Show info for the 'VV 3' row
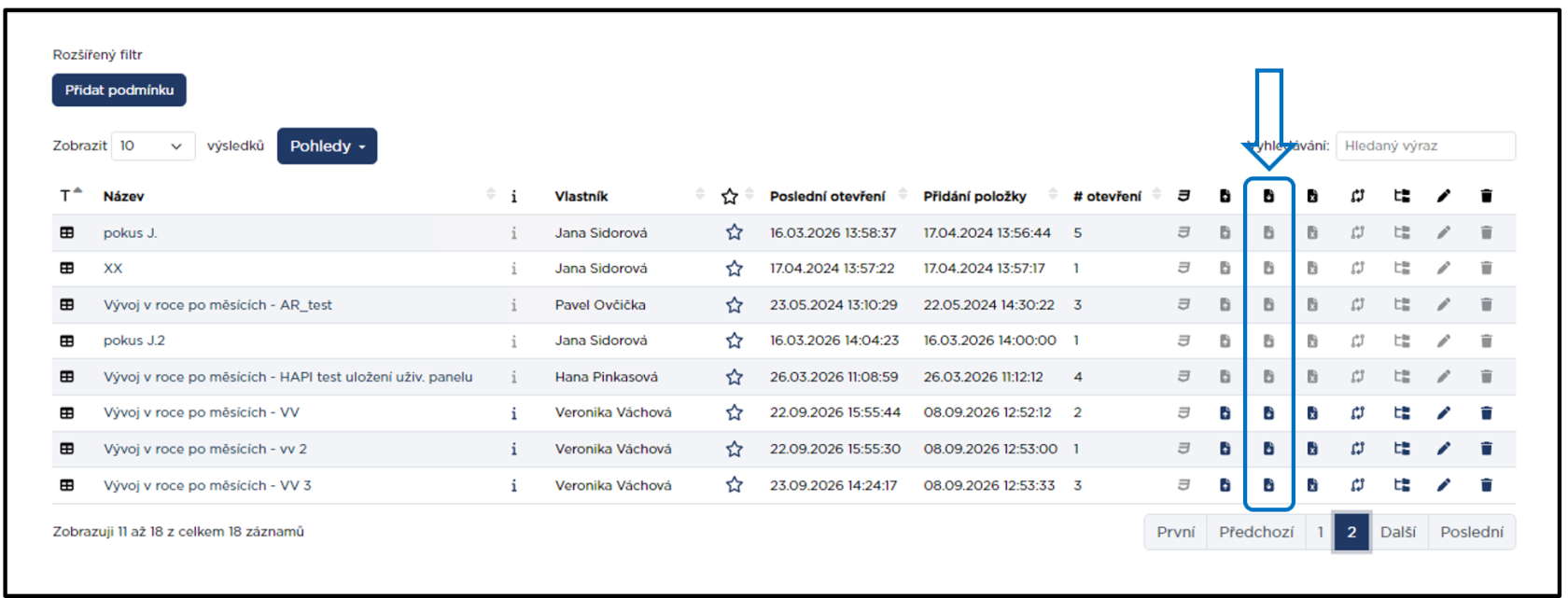The height and width of the screenshot is (598, 1568). coord(514,485)
